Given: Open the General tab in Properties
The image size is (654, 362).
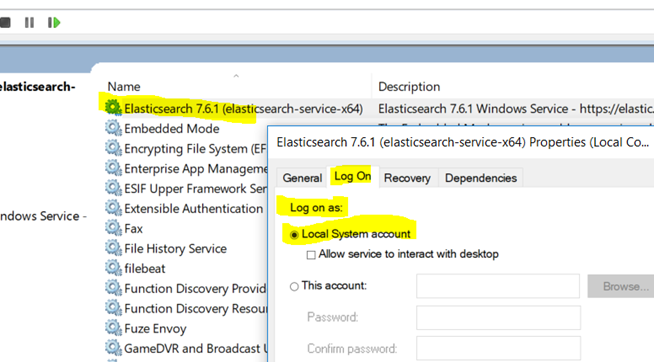Looking at the screenshot, I should tap(302, 178).
